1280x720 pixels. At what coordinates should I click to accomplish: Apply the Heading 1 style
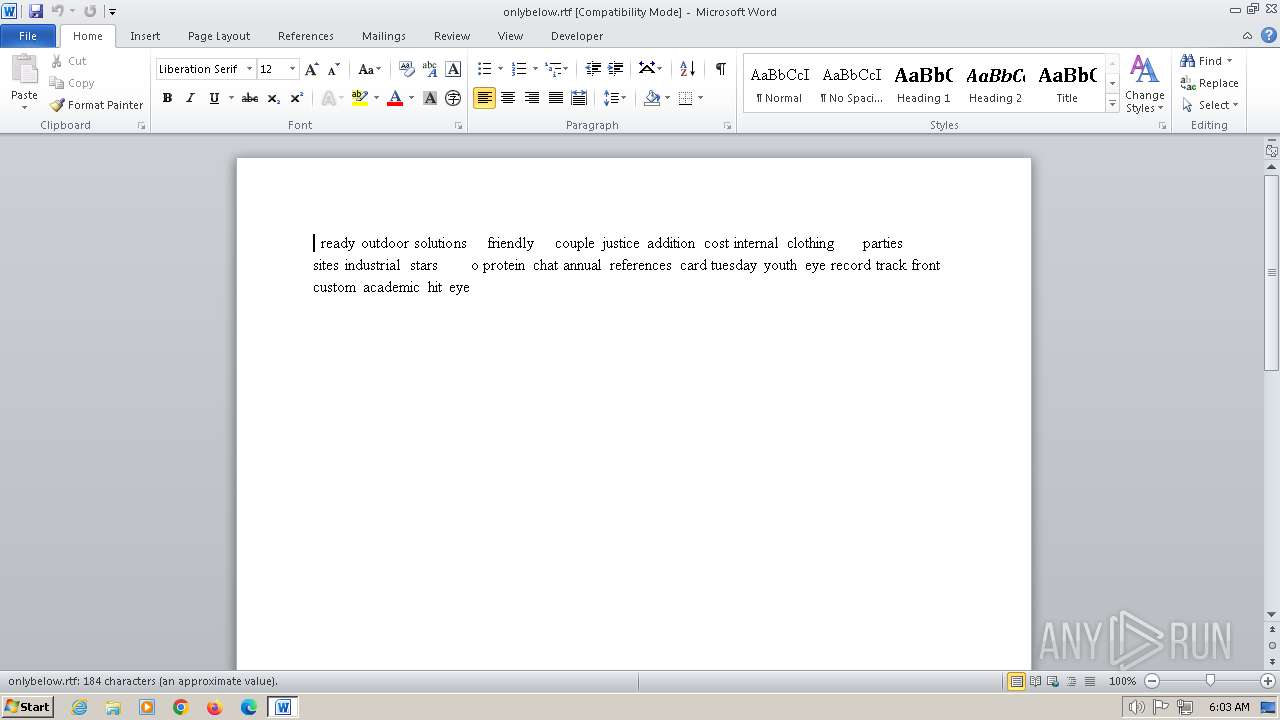[924, 83]
